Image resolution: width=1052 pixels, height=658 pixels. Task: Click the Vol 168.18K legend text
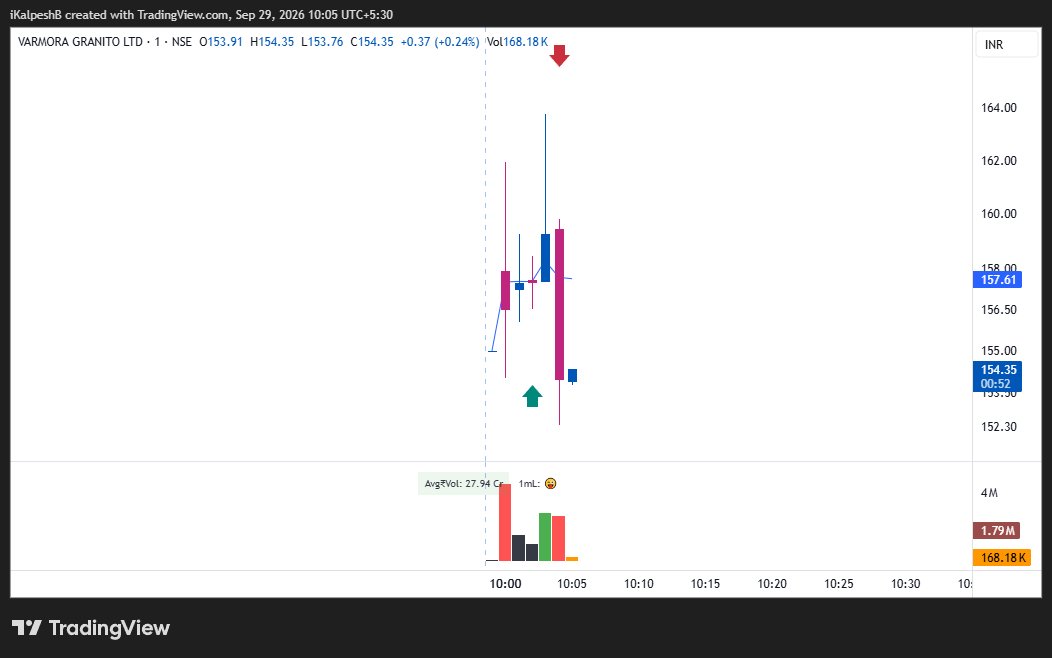517,42
